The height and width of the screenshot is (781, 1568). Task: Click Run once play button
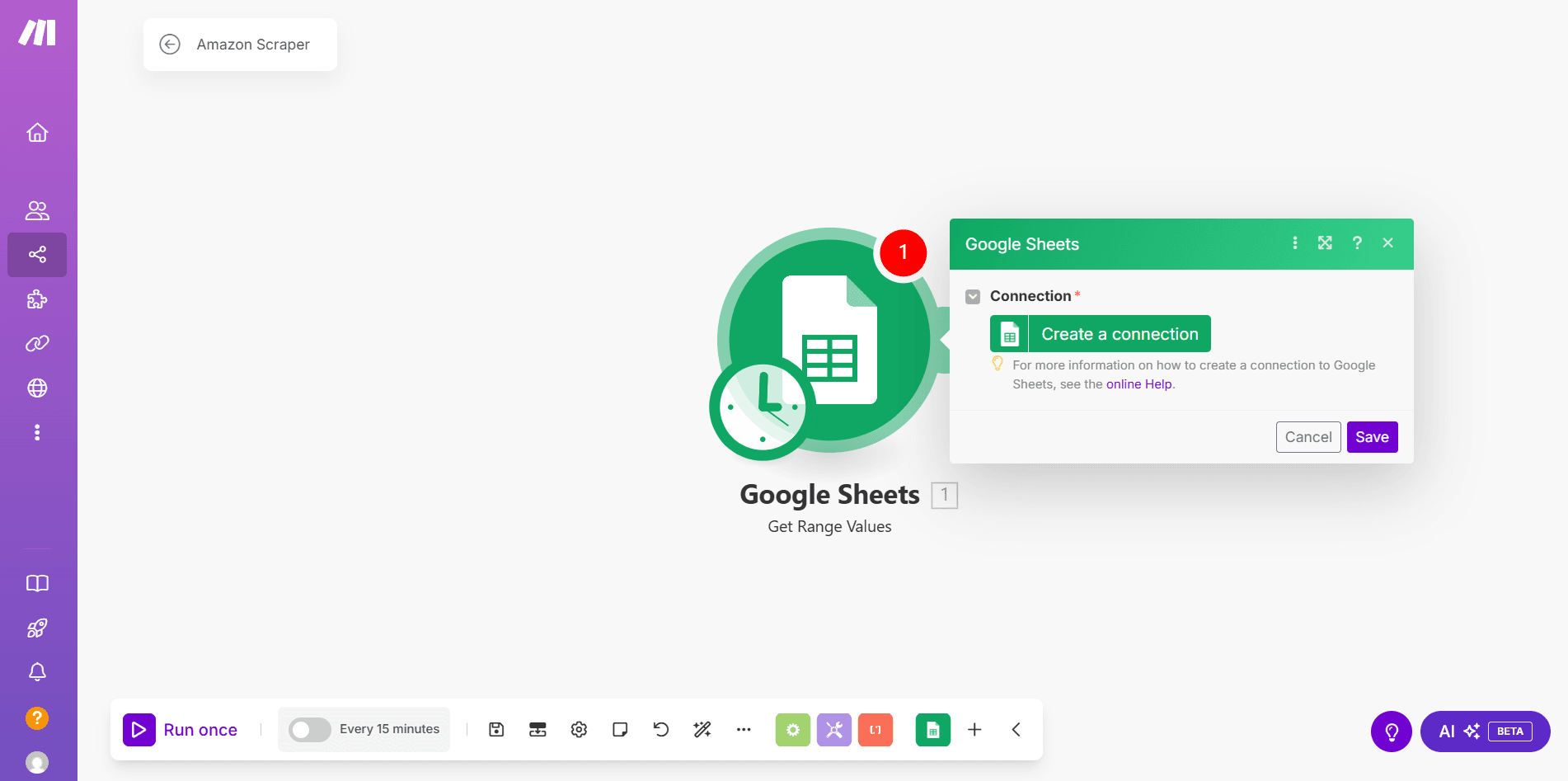tap(181, 730)
